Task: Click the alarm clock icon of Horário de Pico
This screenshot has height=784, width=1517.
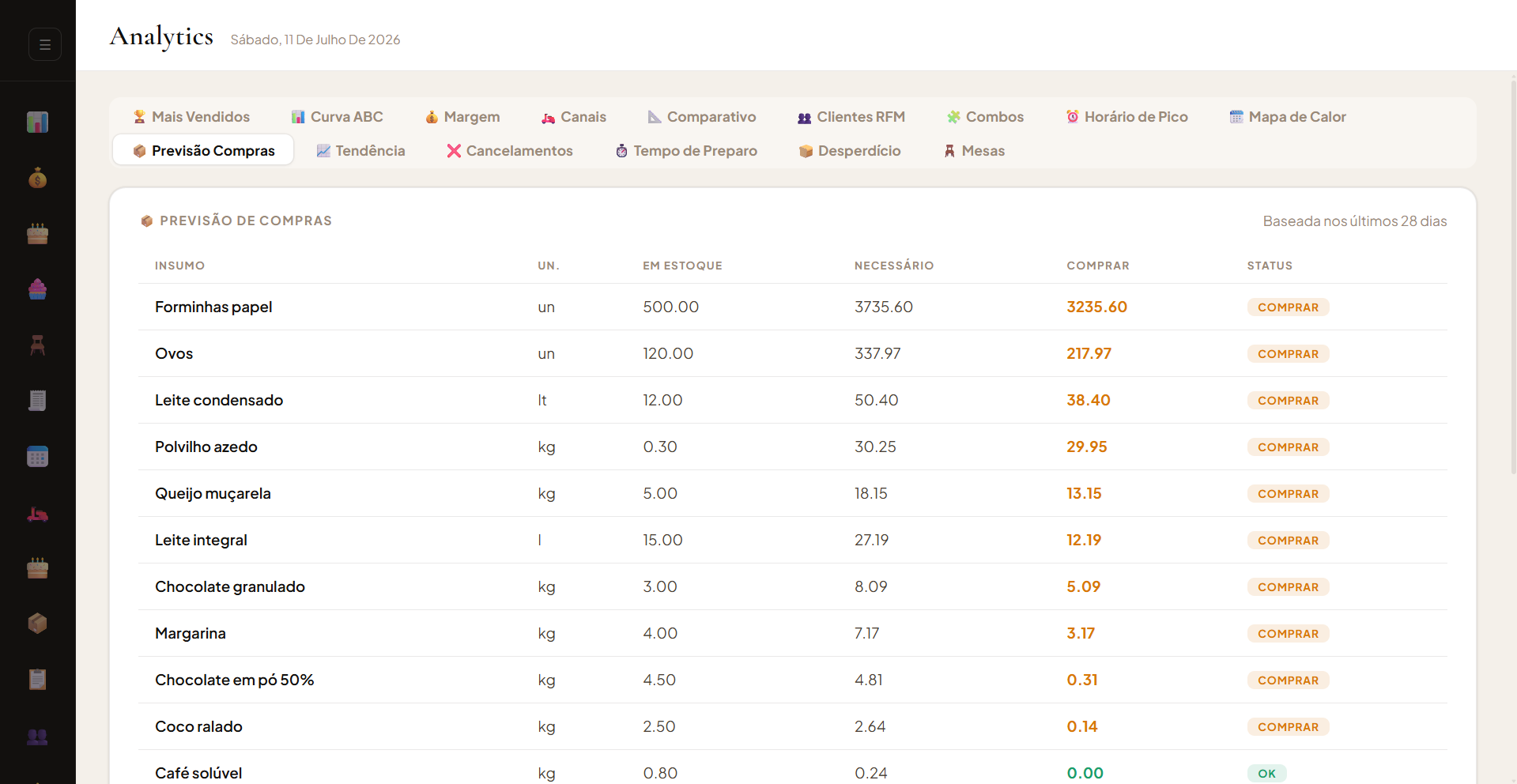Action: click(x=1073, y=117)
